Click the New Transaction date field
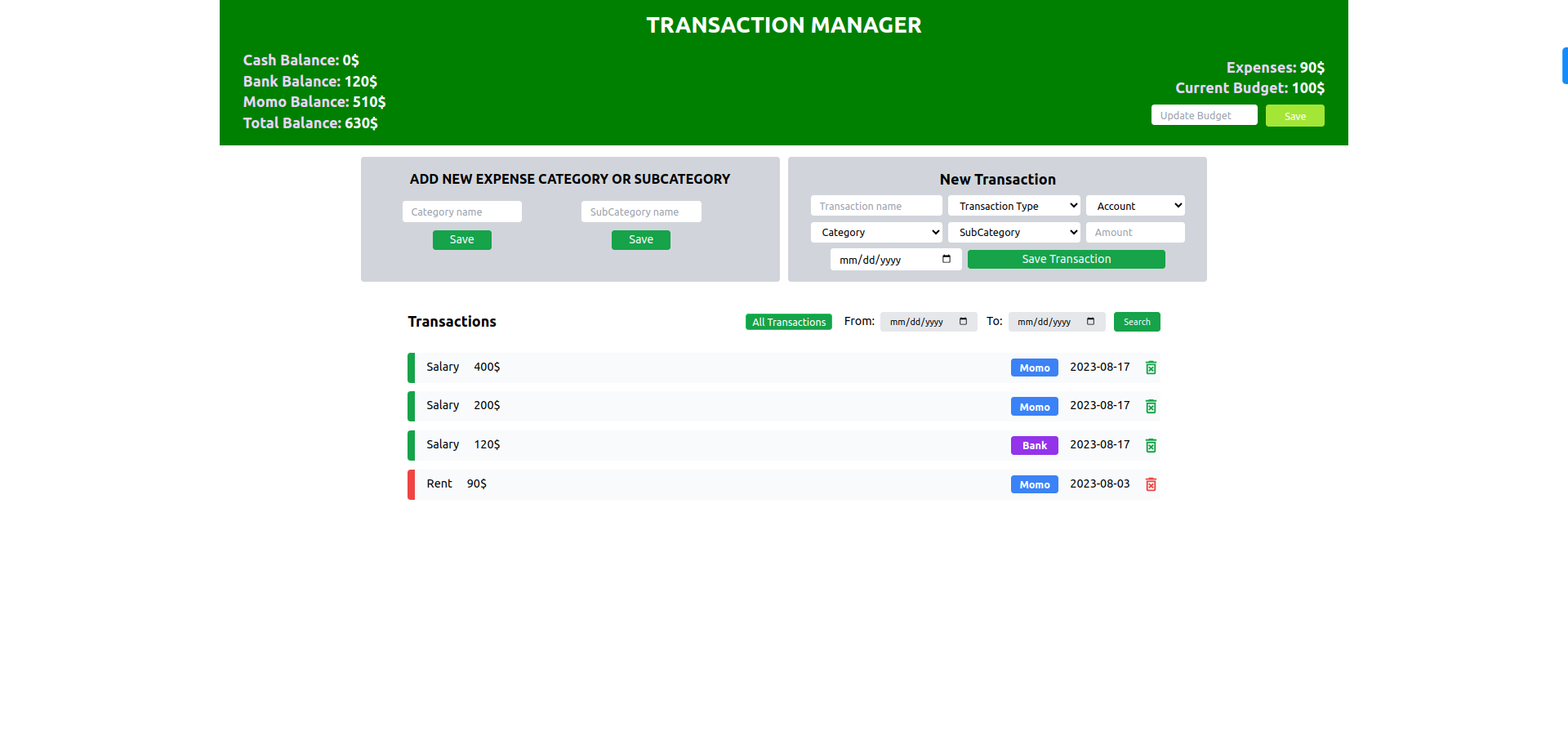This screenshot has width=1568, height=753. (x=896, y=260)
